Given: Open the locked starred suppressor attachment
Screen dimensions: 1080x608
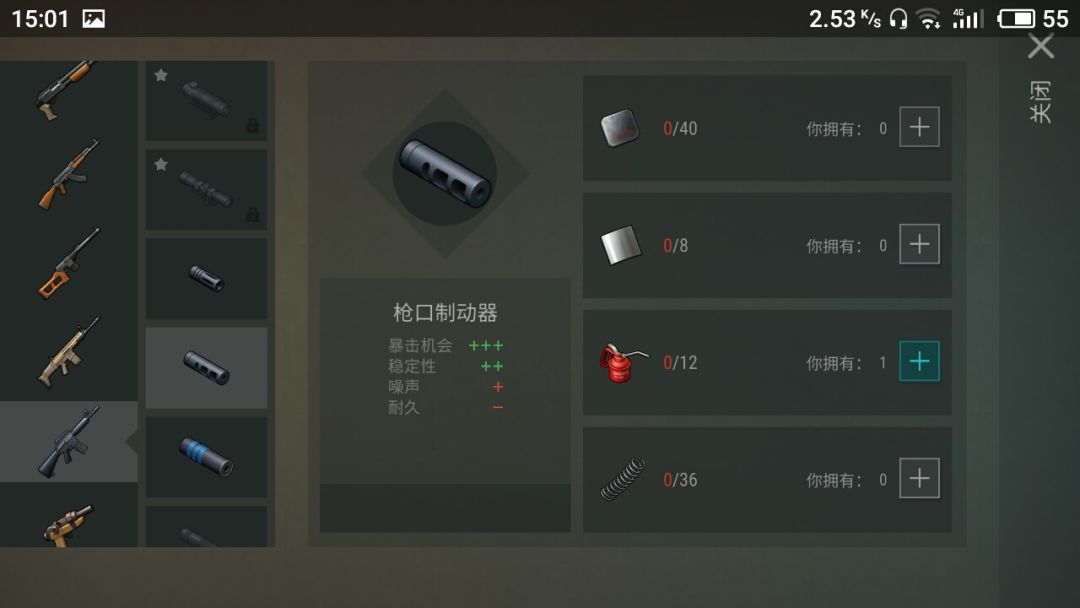Looking at the screenshot, I should pyautogui.click(x=207, y=101).
